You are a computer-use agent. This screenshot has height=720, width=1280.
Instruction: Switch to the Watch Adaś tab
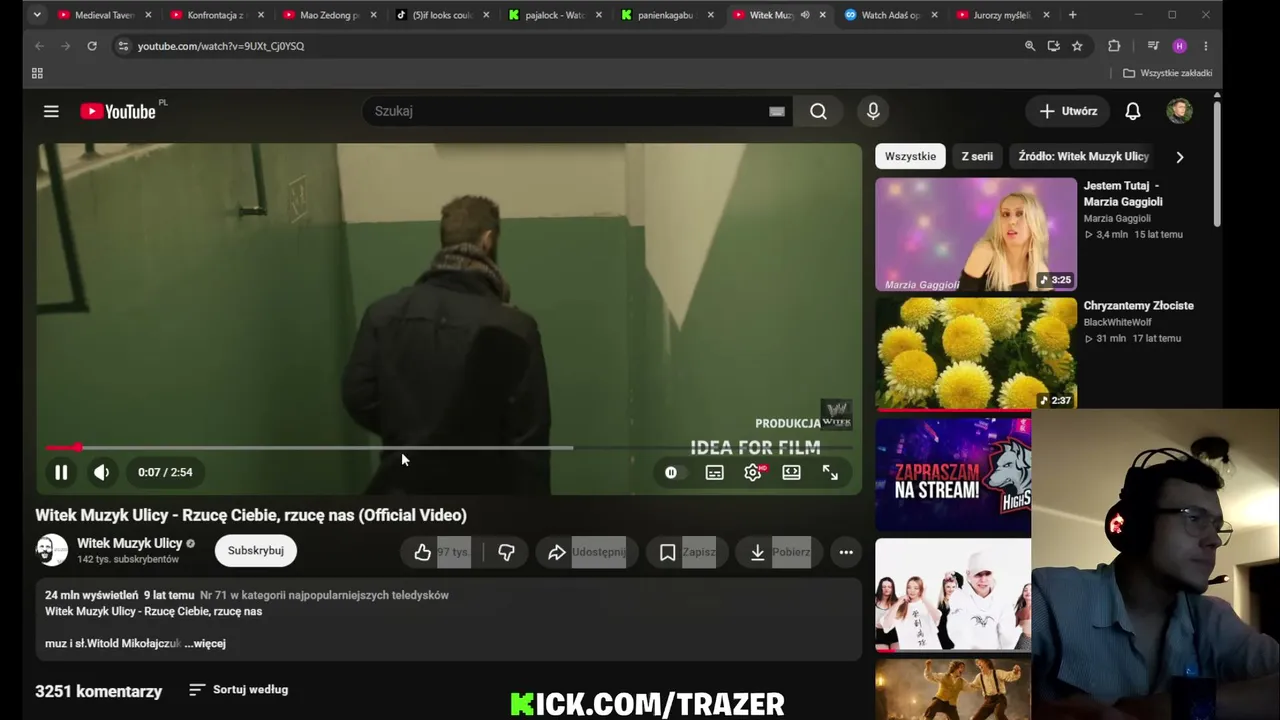(892, 15)
